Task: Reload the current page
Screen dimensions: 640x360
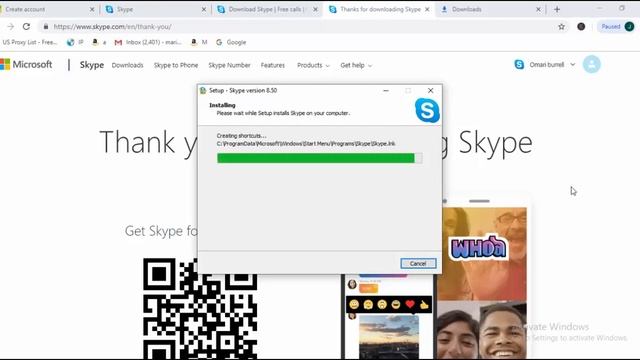Action: tap(27, 27)
